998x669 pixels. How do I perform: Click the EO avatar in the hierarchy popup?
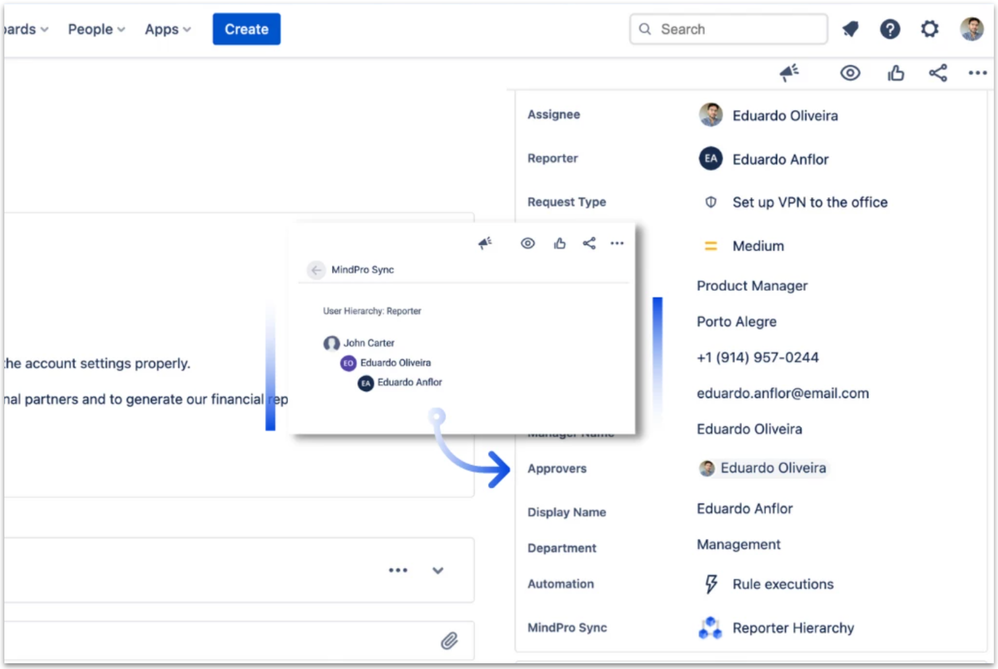pyautogui.click(x=348, y=363)
